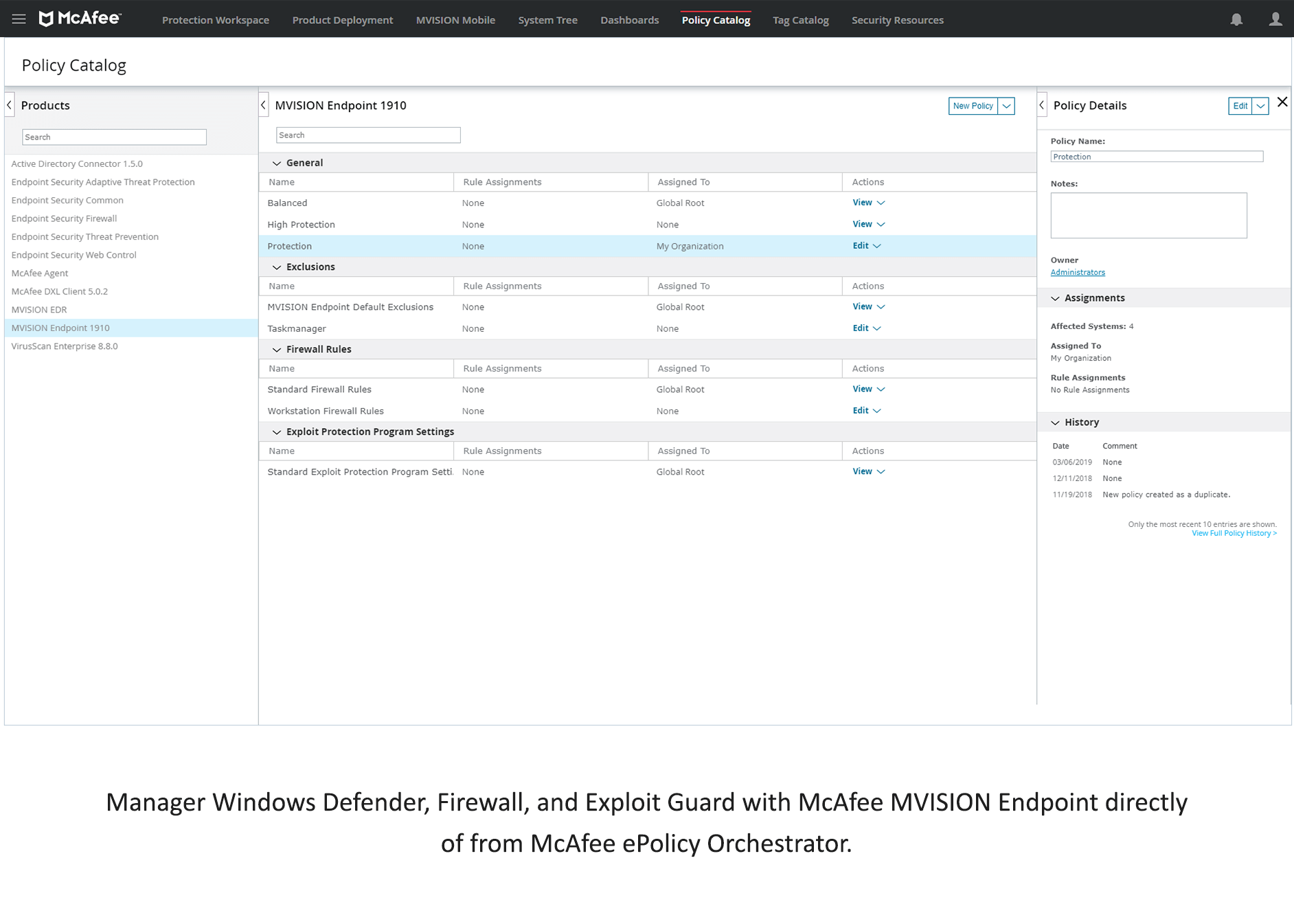
Task: Select the Balanced policy row
Action: click(648, 203)
